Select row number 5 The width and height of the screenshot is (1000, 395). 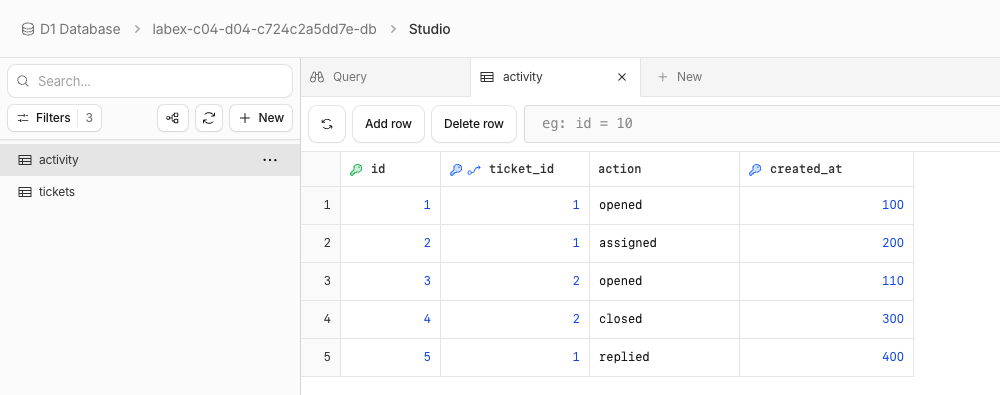[321, 357]
